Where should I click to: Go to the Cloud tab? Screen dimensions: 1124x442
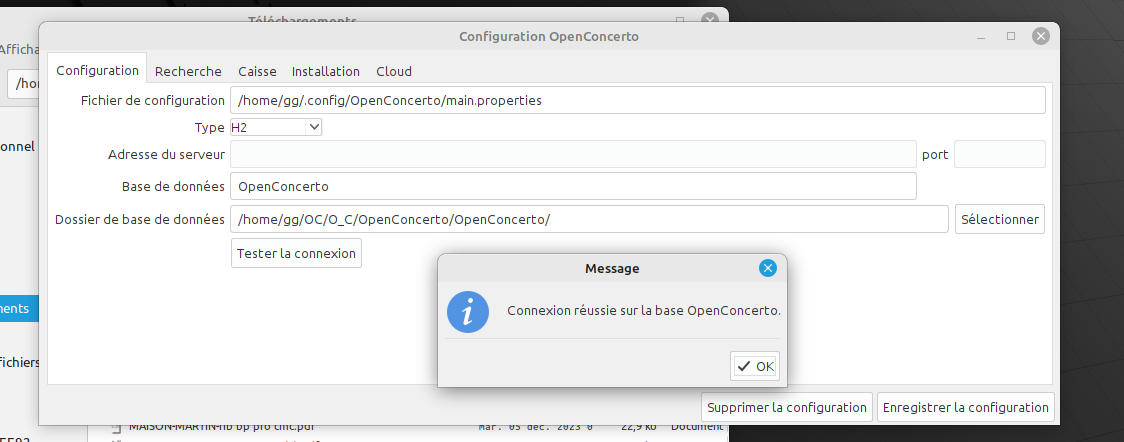point(394,71)
